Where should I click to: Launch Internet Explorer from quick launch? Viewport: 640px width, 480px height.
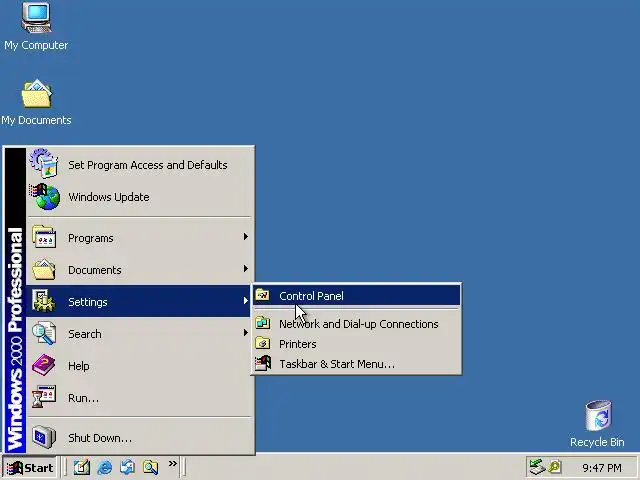click(105, 467)
